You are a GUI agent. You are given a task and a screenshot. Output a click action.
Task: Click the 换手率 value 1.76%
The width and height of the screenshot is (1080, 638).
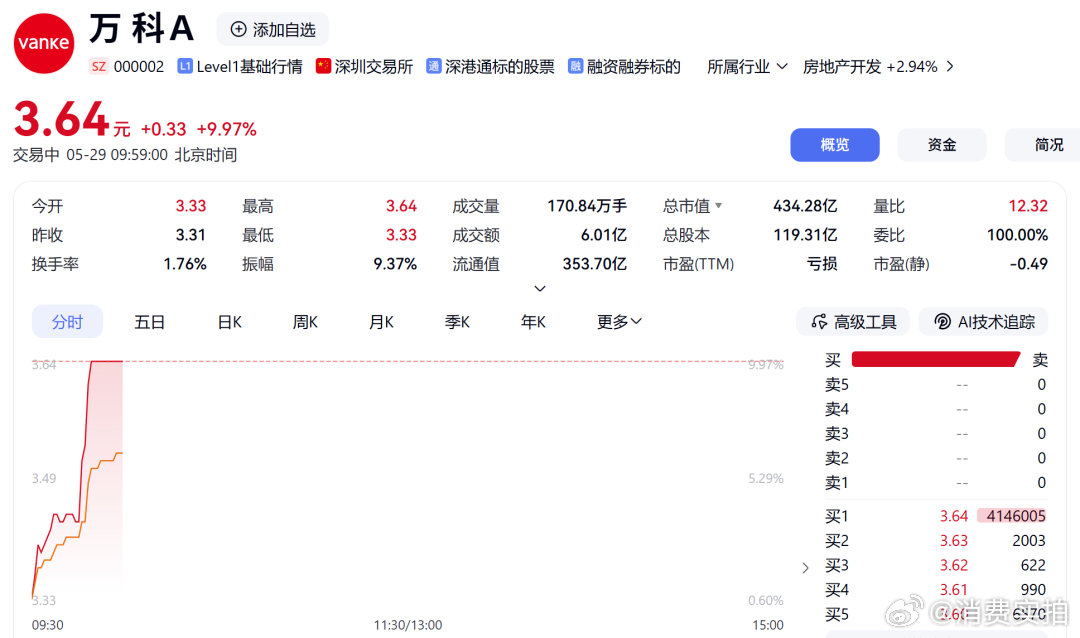tap(185, 264)
